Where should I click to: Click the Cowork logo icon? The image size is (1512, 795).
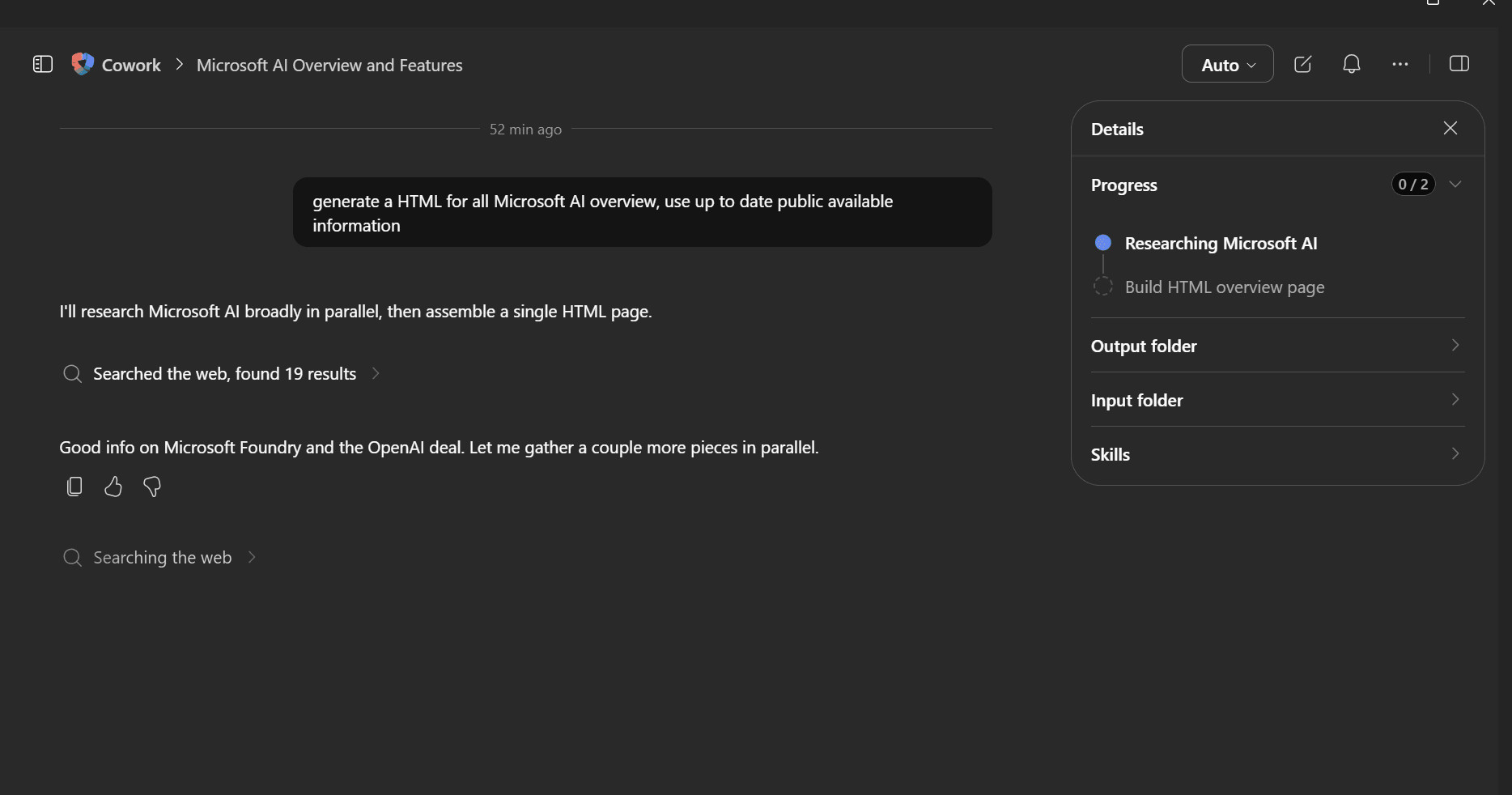point(83,64)
